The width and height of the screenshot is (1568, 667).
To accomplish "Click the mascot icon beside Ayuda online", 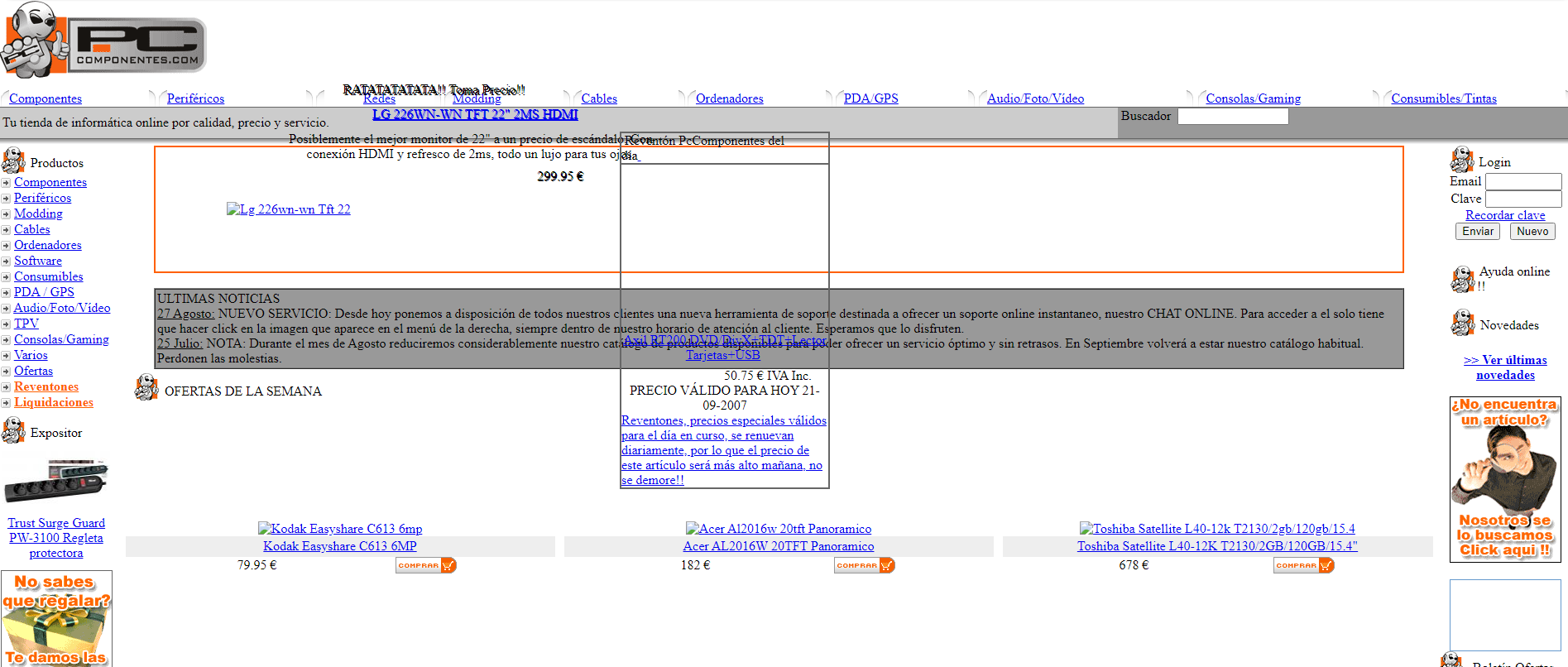I will (x=1461, y=279).
